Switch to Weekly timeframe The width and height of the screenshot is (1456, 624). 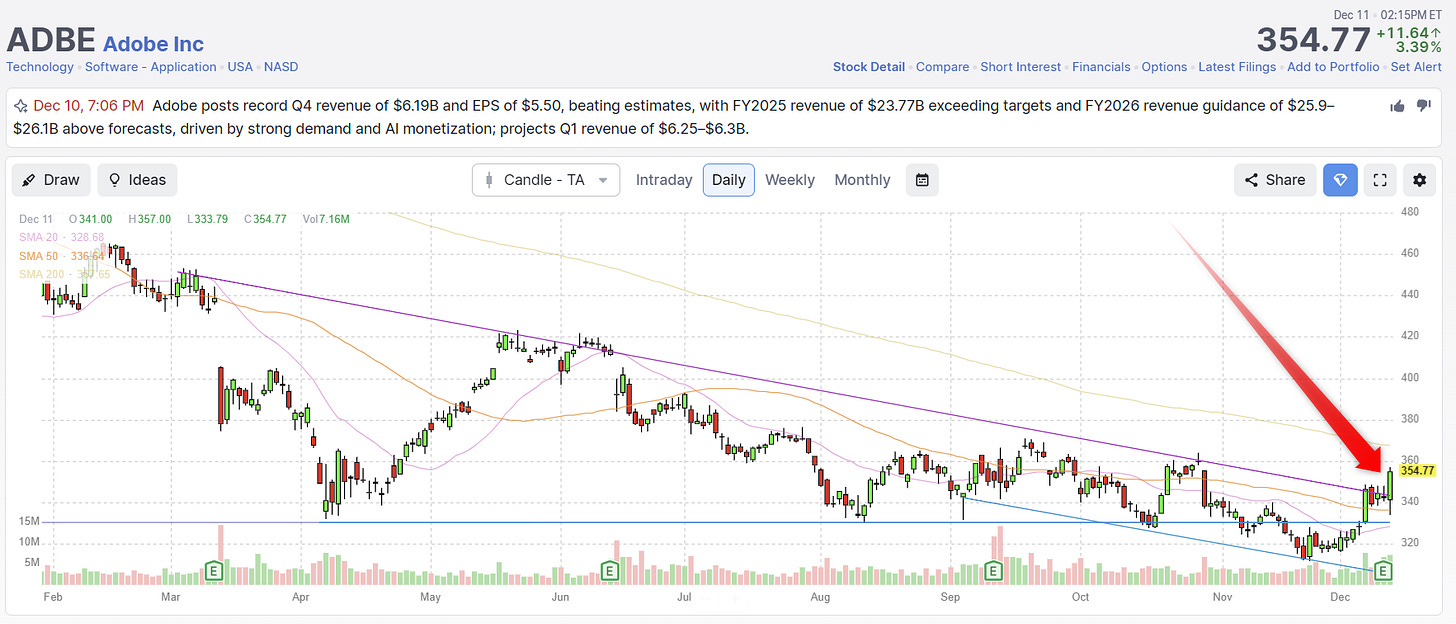(x=790, y=180)
